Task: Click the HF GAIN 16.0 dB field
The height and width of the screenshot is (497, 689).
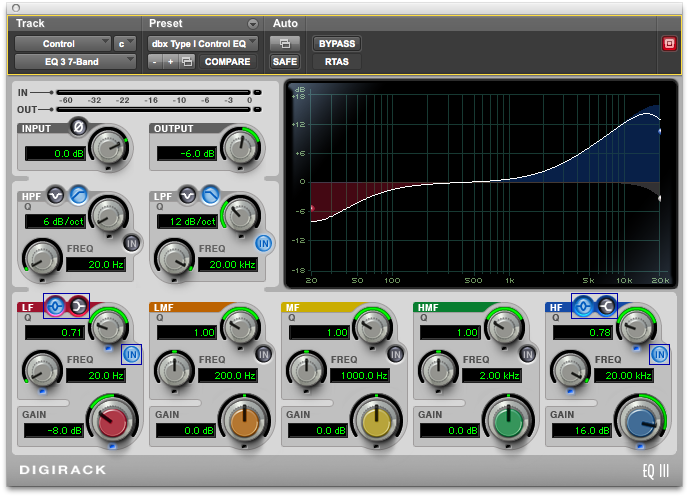Action: 582,430
